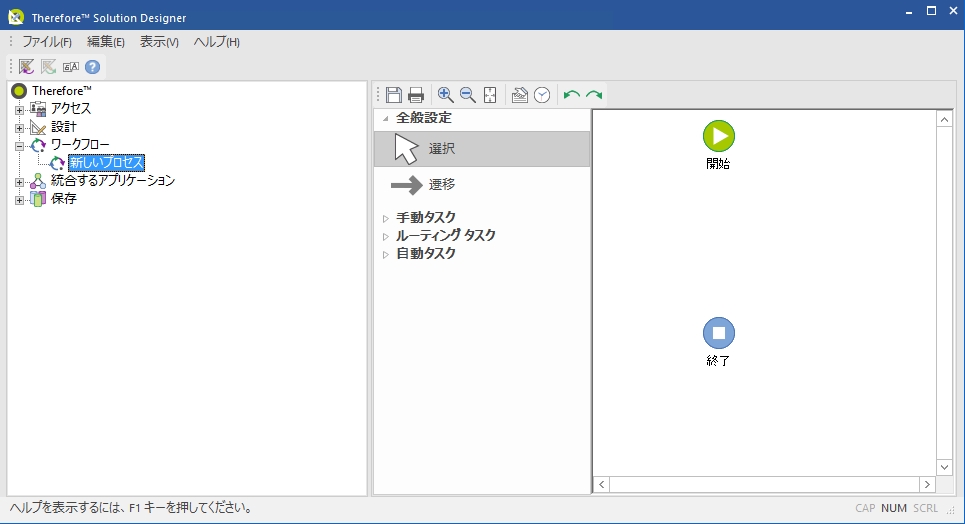
Task: Click the first design icon in main toolbar
Action: [26, 67]
